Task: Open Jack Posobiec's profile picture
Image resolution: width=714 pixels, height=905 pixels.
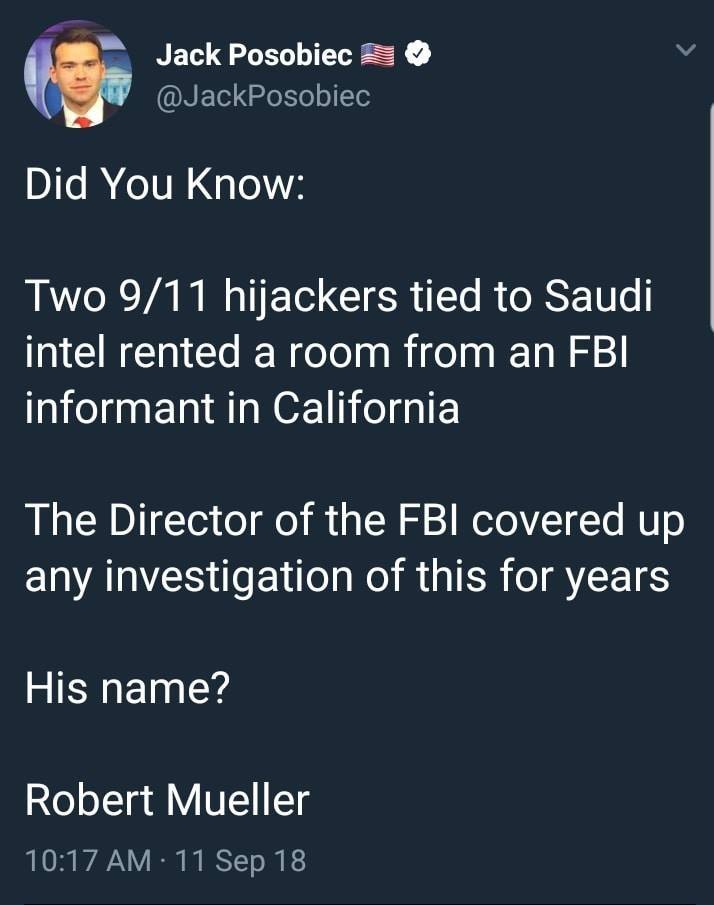Action: (x=78, y=75)
